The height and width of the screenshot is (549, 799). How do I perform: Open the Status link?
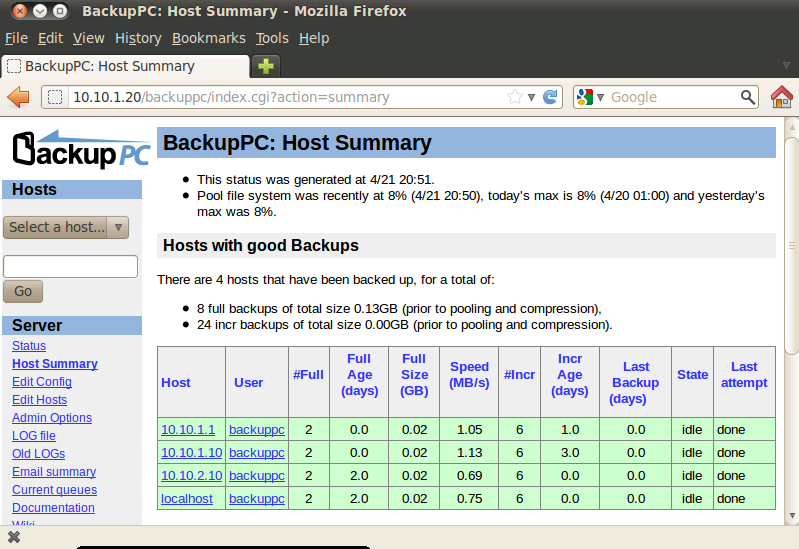point(29,346)
